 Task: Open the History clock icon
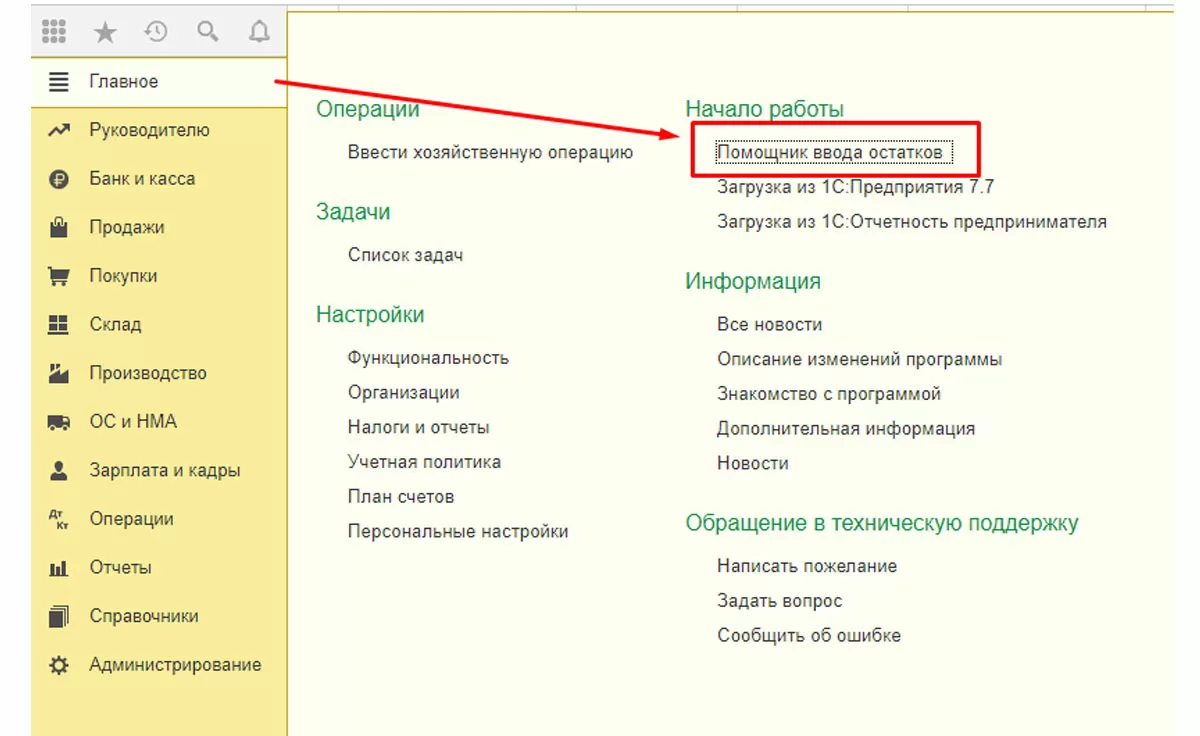156,32
